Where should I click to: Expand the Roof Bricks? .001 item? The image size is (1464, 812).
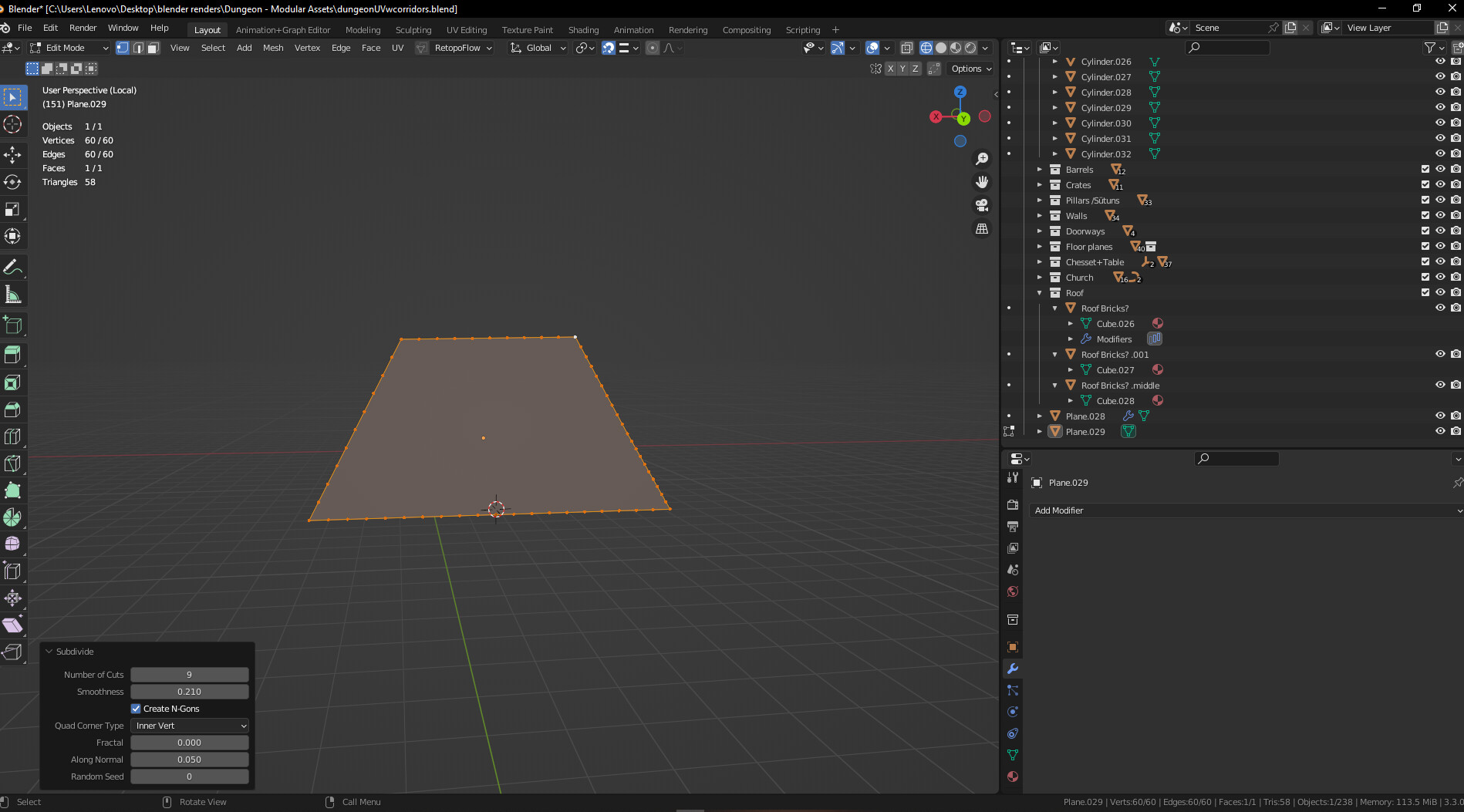click(x=1054, y=354)
